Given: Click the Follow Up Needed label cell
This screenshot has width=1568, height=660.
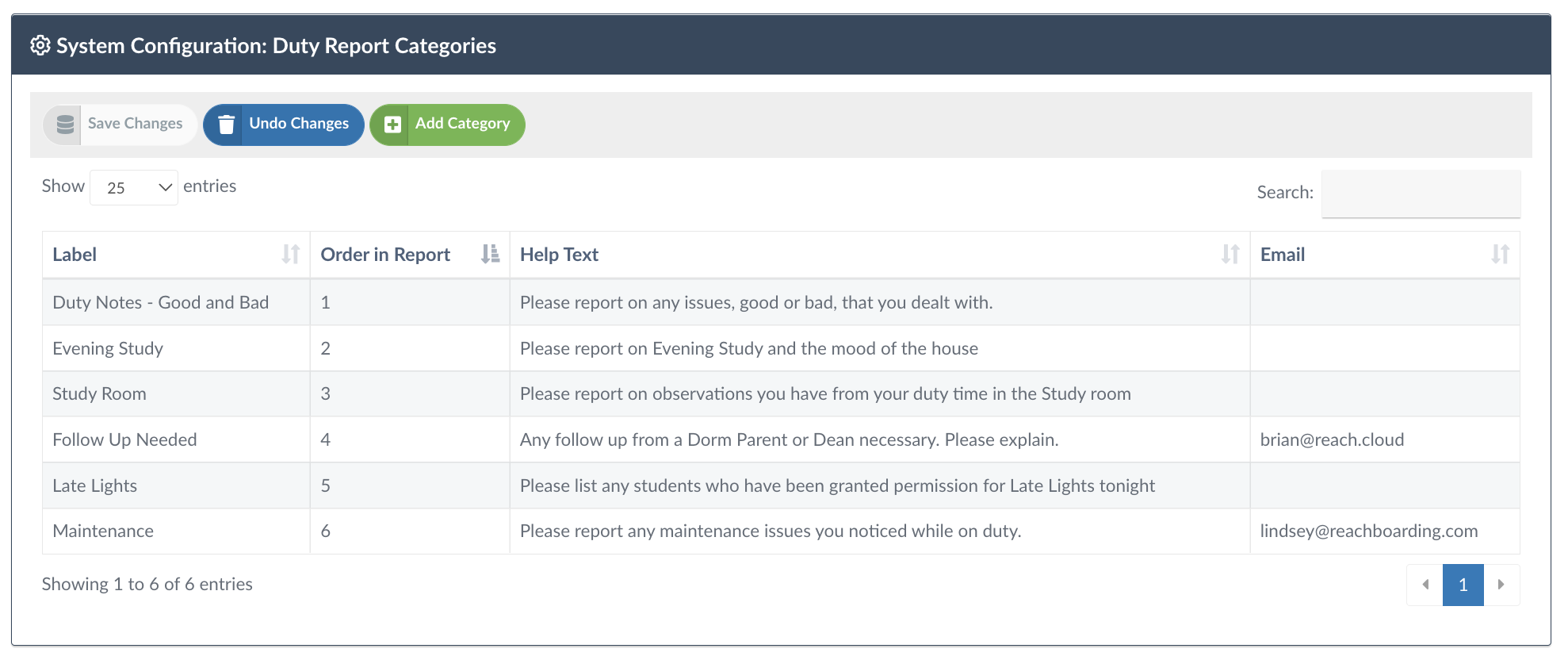Looking at the screenshot, I should [x=124, y=440].
